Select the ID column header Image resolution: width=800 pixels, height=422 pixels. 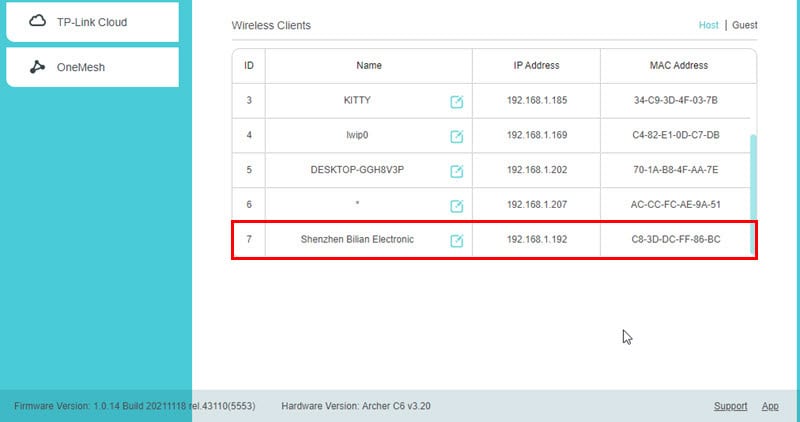tap(248, 65)
